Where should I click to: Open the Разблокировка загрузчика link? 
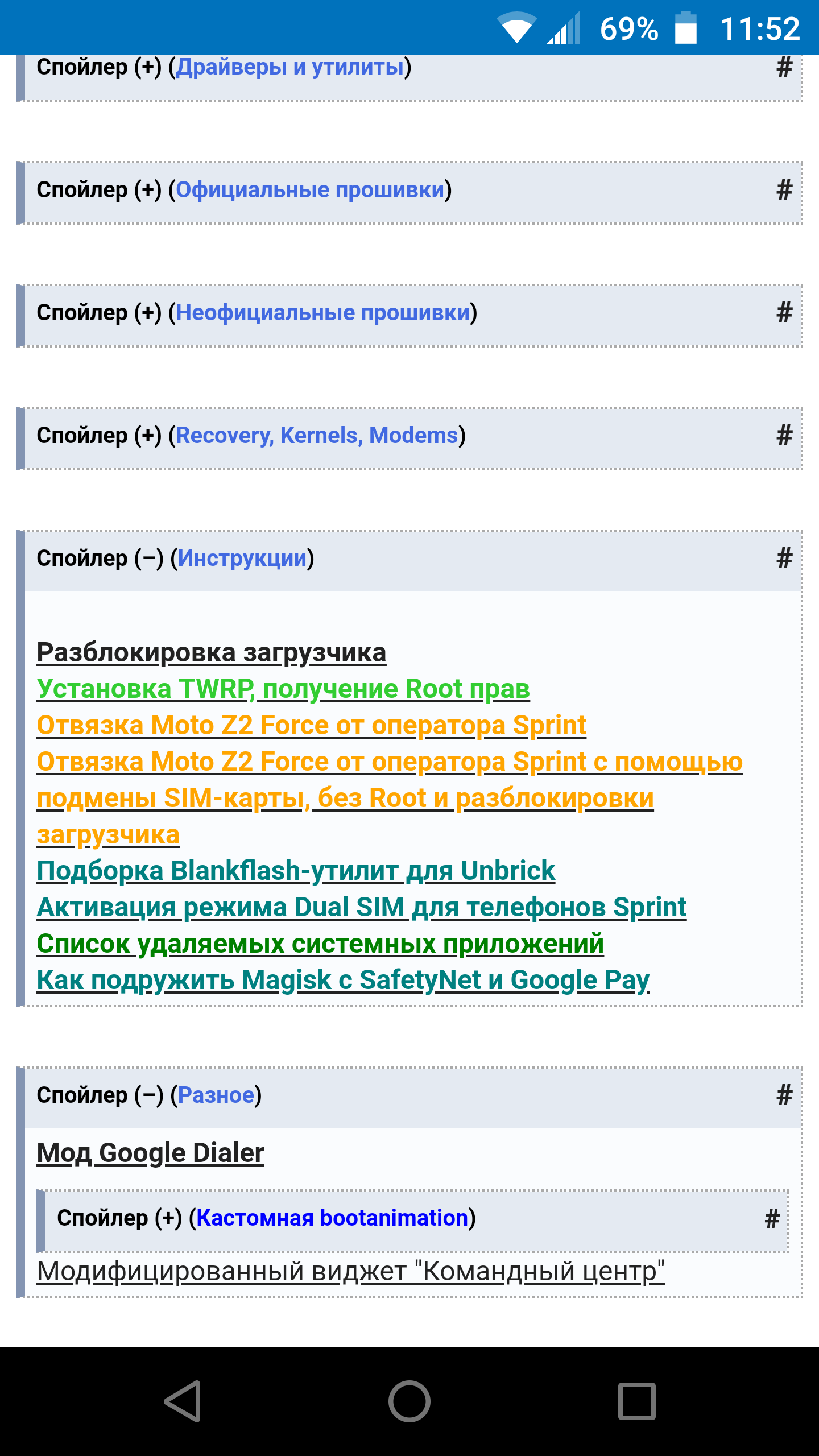[x=211, y=653]
